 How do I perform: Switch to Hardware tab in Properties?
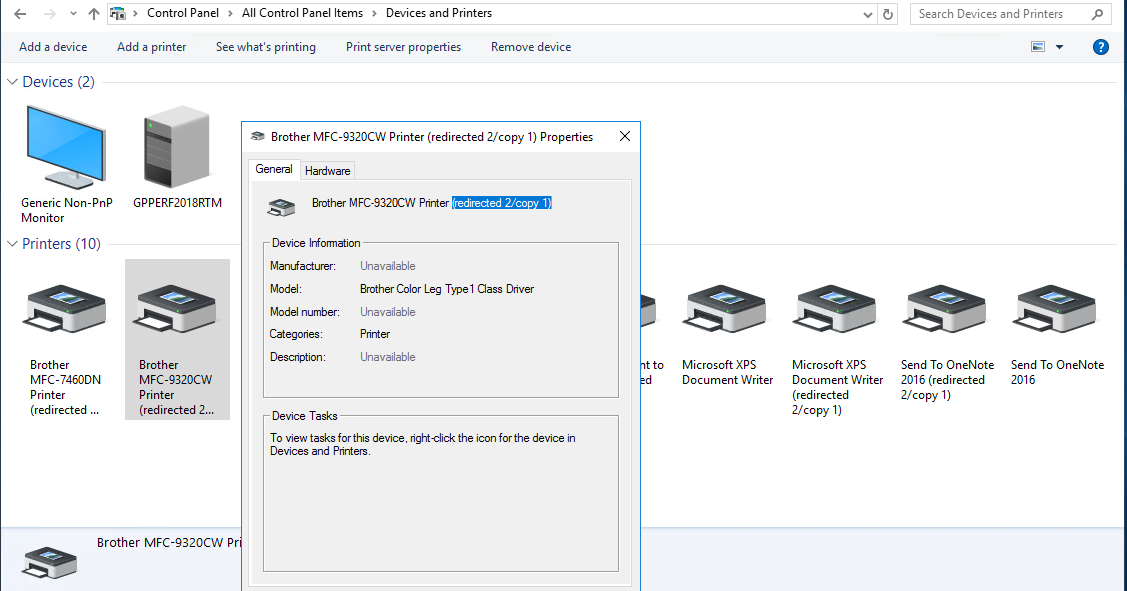coord(327,170)
